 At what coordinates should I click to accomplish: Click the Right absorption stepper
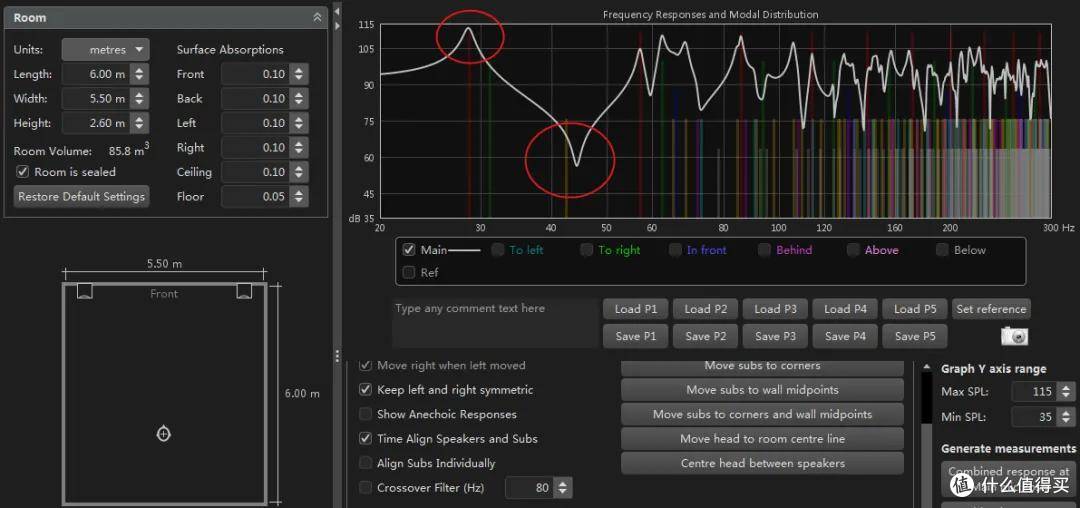[x=298, y=147]
